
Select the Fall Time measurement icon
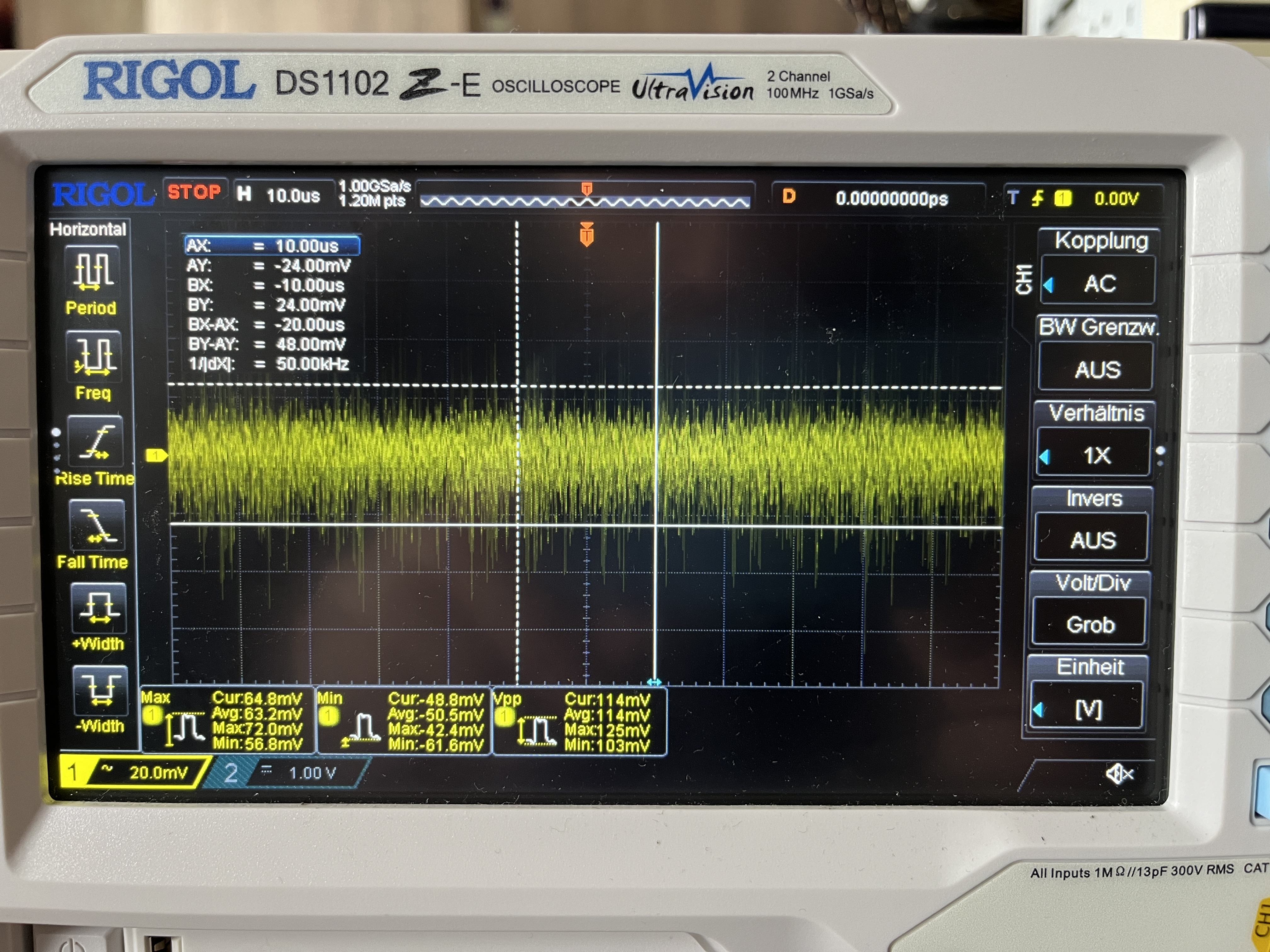pos(96,525)
